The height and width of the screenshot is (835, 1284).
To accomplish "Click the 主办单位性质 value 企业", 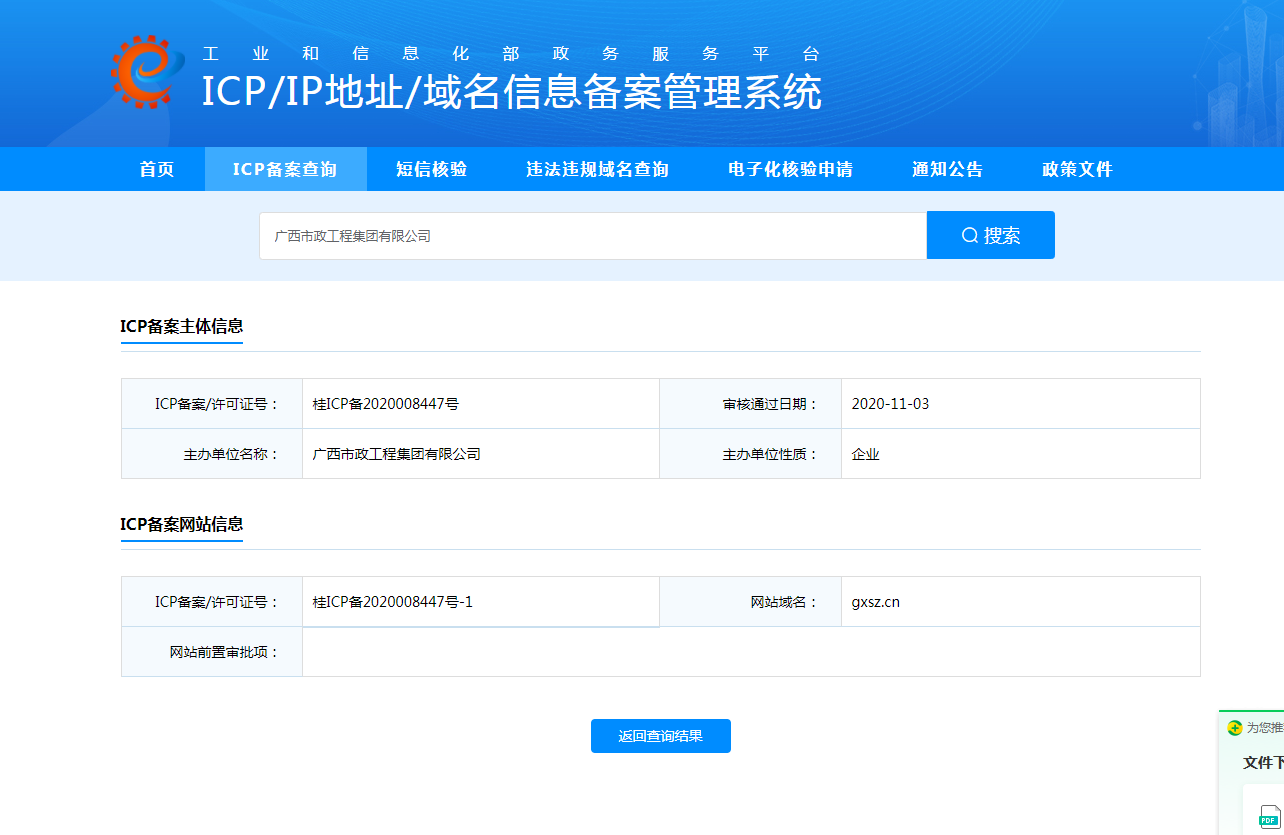I will pos(865,453).
